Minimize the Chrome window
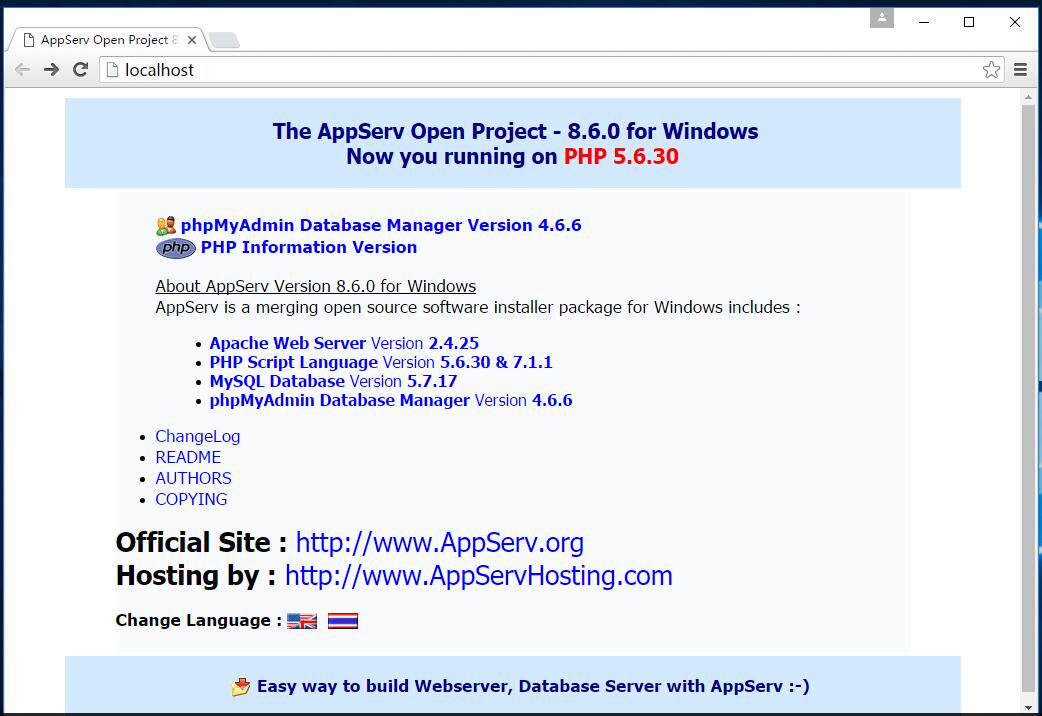Viewport: 1042px width, 716px height. [x=924, y=22]
